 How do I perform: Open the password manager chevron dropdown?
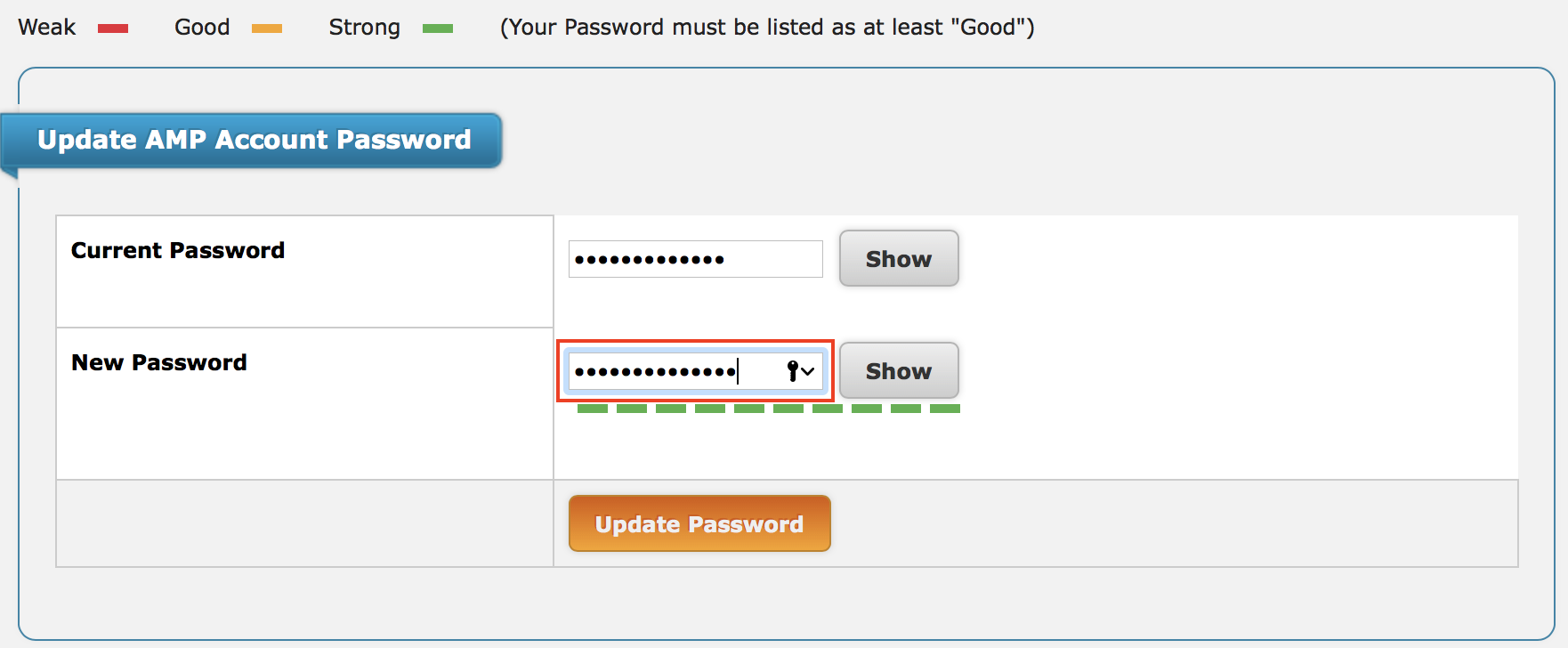808,371
